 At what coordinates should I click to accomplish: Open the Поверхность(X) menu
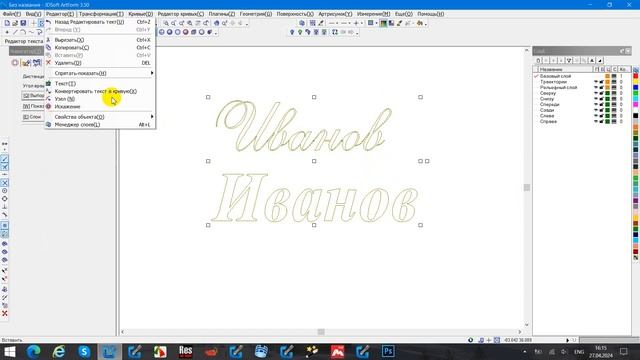(x=295, y=14)
